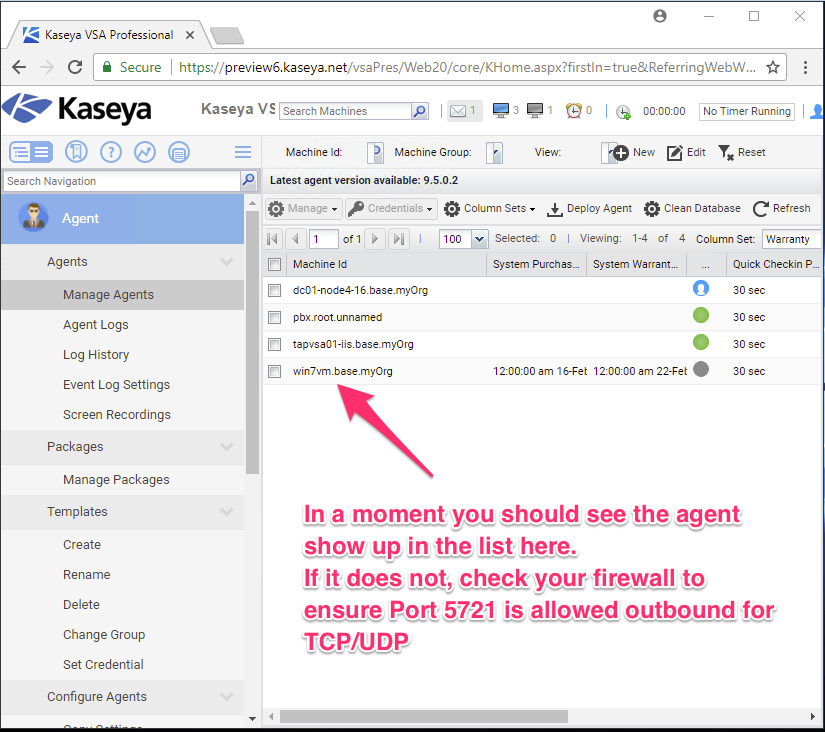Image resolution: width=825 pixels, height=732 pixels.
Task: Reload the page with the refresh icon
Action: 75,67
